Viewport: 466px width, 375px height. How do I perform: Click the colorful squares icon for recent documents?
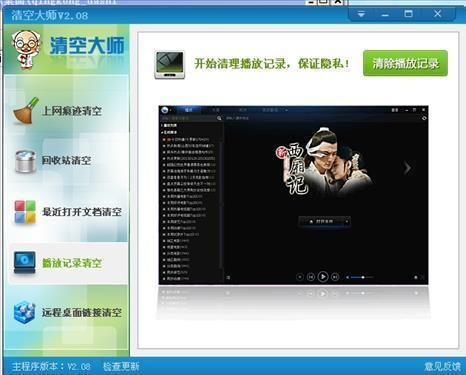(x=25, y=212)
